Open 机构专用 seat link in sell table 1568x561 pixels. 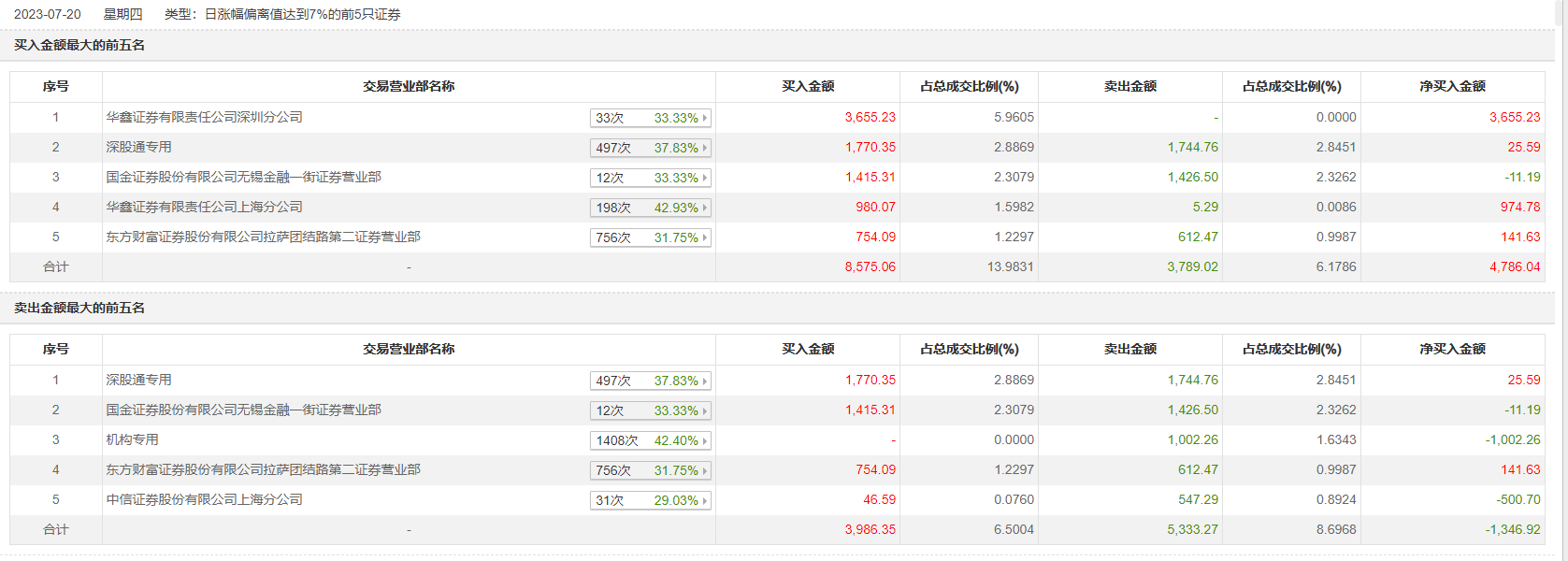pos(132,439)
